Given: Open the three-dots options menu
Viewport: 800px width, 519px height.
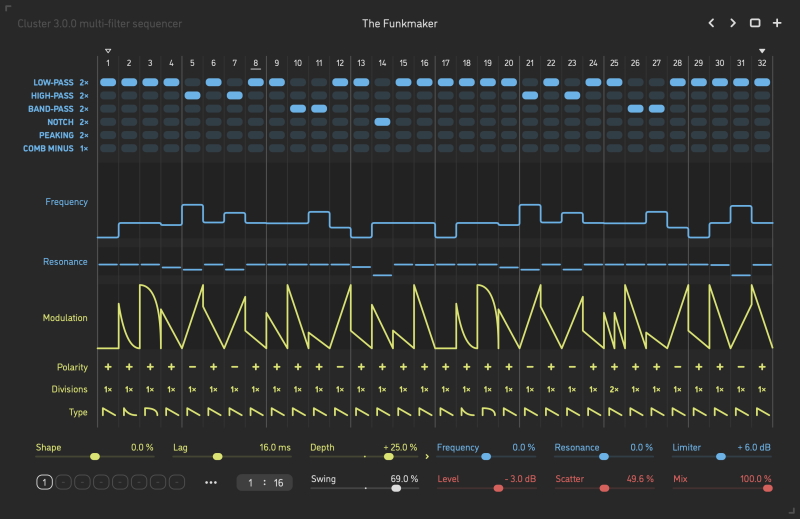Looking at the screenshot, I should [x=211, y=482].
